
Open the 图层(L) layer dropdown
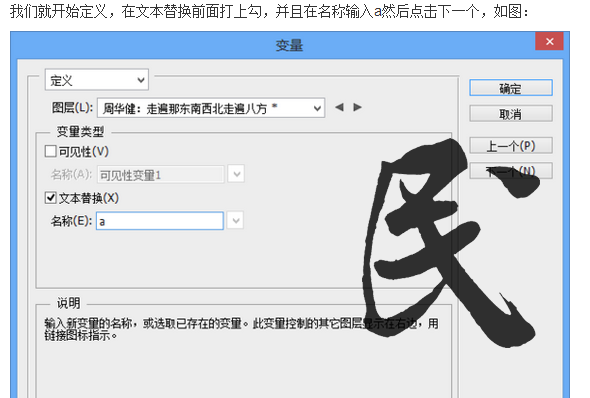click(211, 108)
